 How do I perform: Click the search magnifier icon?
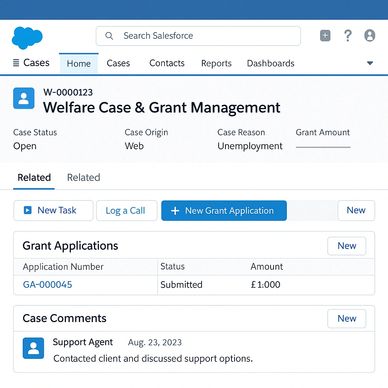coord(109,36)
